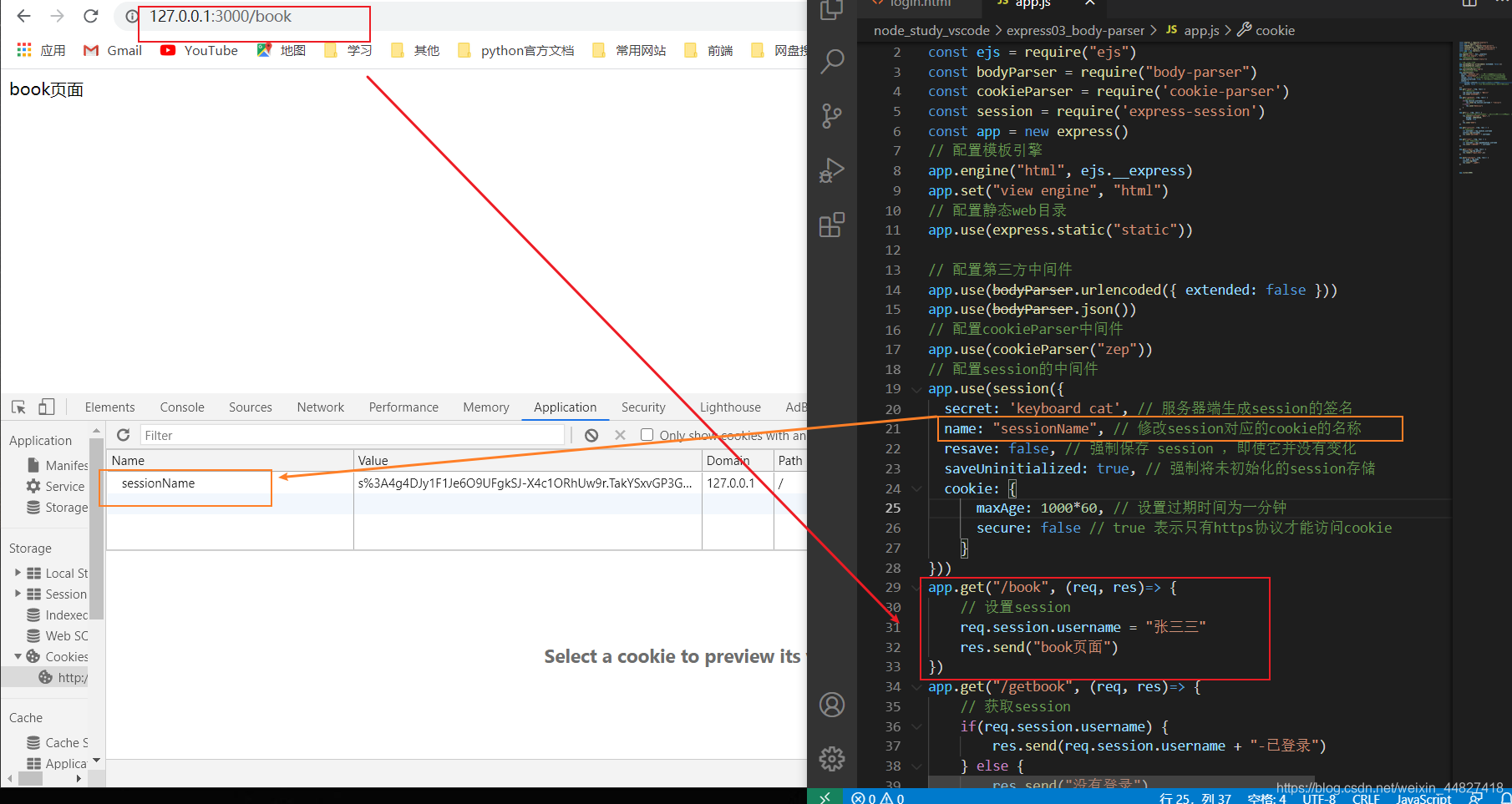The height and width of the screenshot is (804, 1512).
Task: Open the 其他 bookmark folder
Action: (415, 50)
